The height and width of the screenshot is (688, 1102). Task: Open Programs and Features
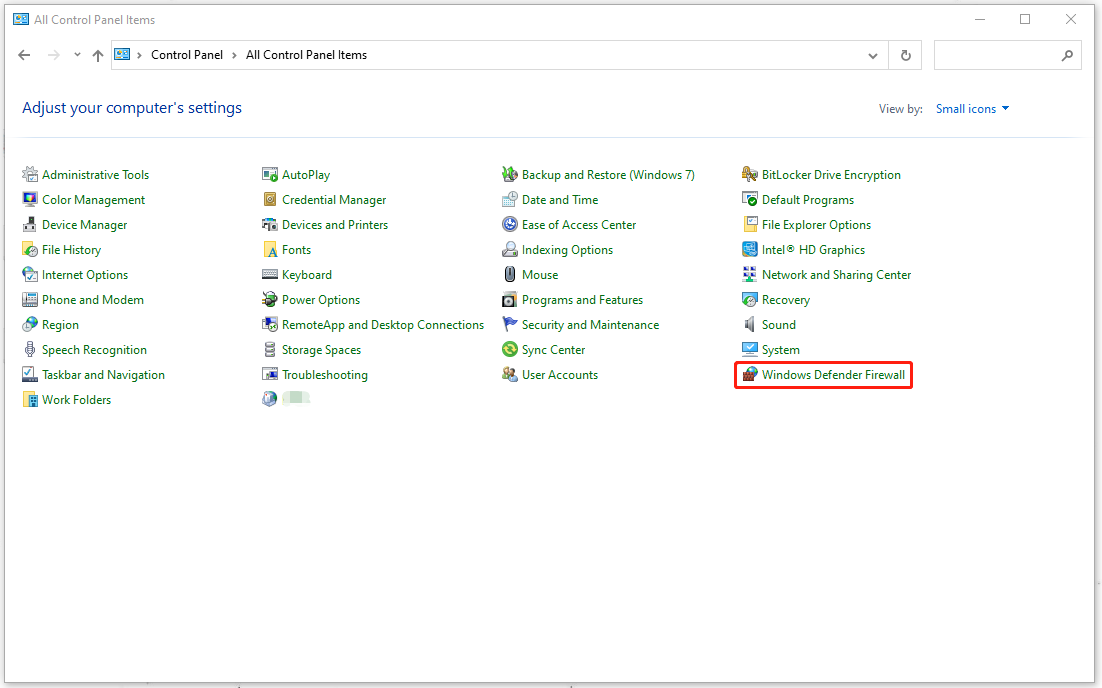[x=582, y=299]
